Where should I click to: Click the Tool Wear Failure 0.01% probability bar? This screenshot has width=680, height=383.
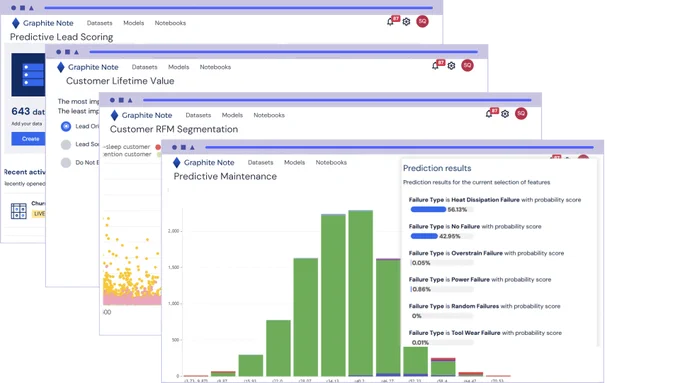tap(441, 343)
